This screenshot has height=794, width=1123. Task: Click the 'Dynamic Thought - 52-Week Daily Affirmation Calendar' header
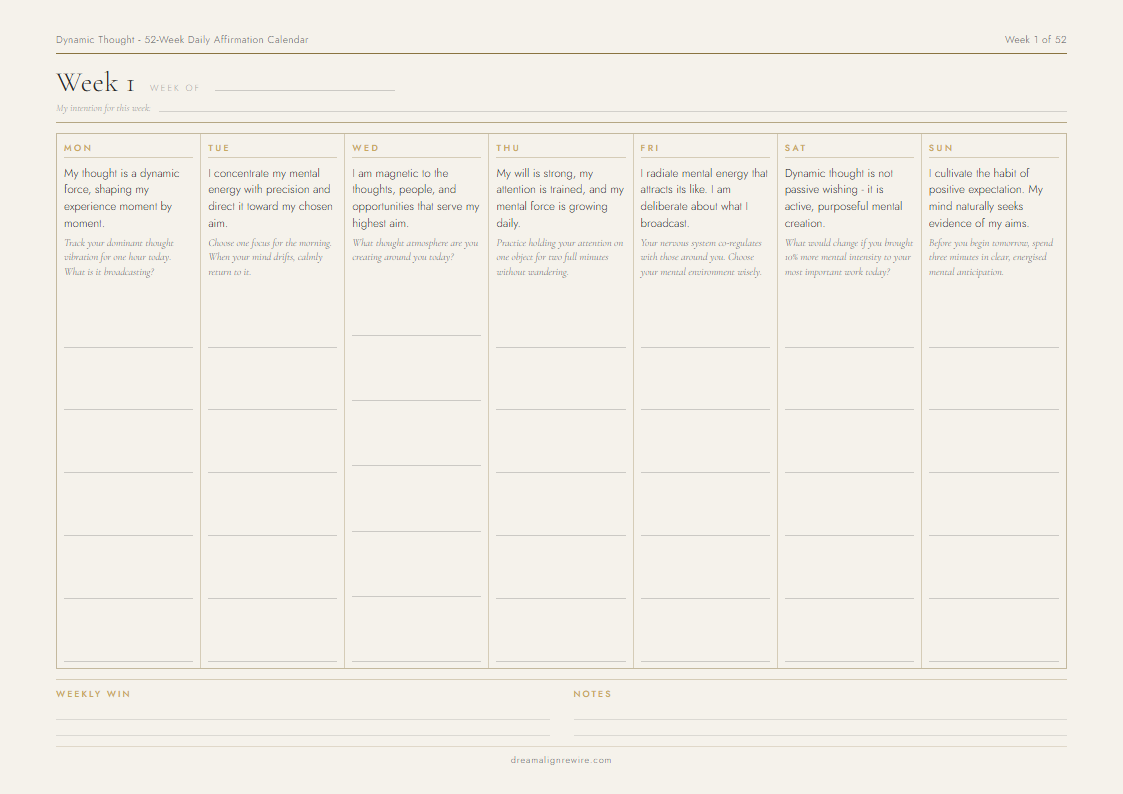coord(182,39)
